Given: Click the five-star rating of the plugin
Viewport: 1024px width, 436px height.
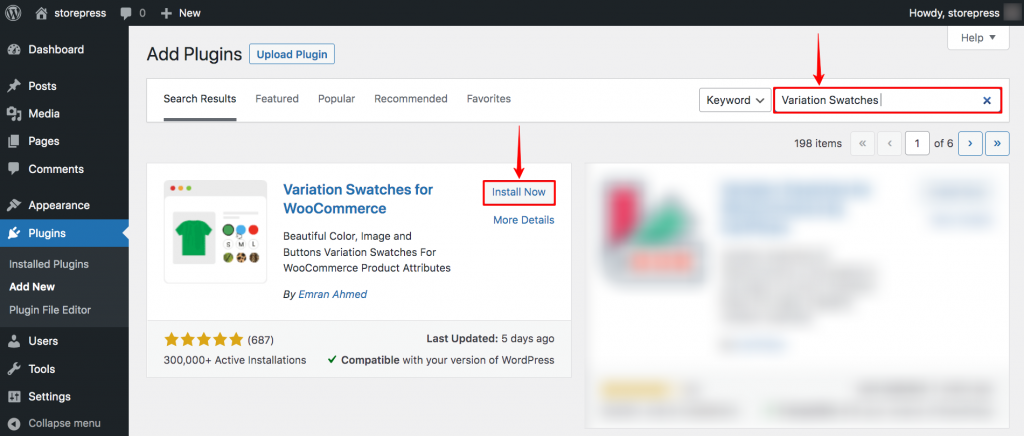Looking at the screenshot, I should coord(204,339).
